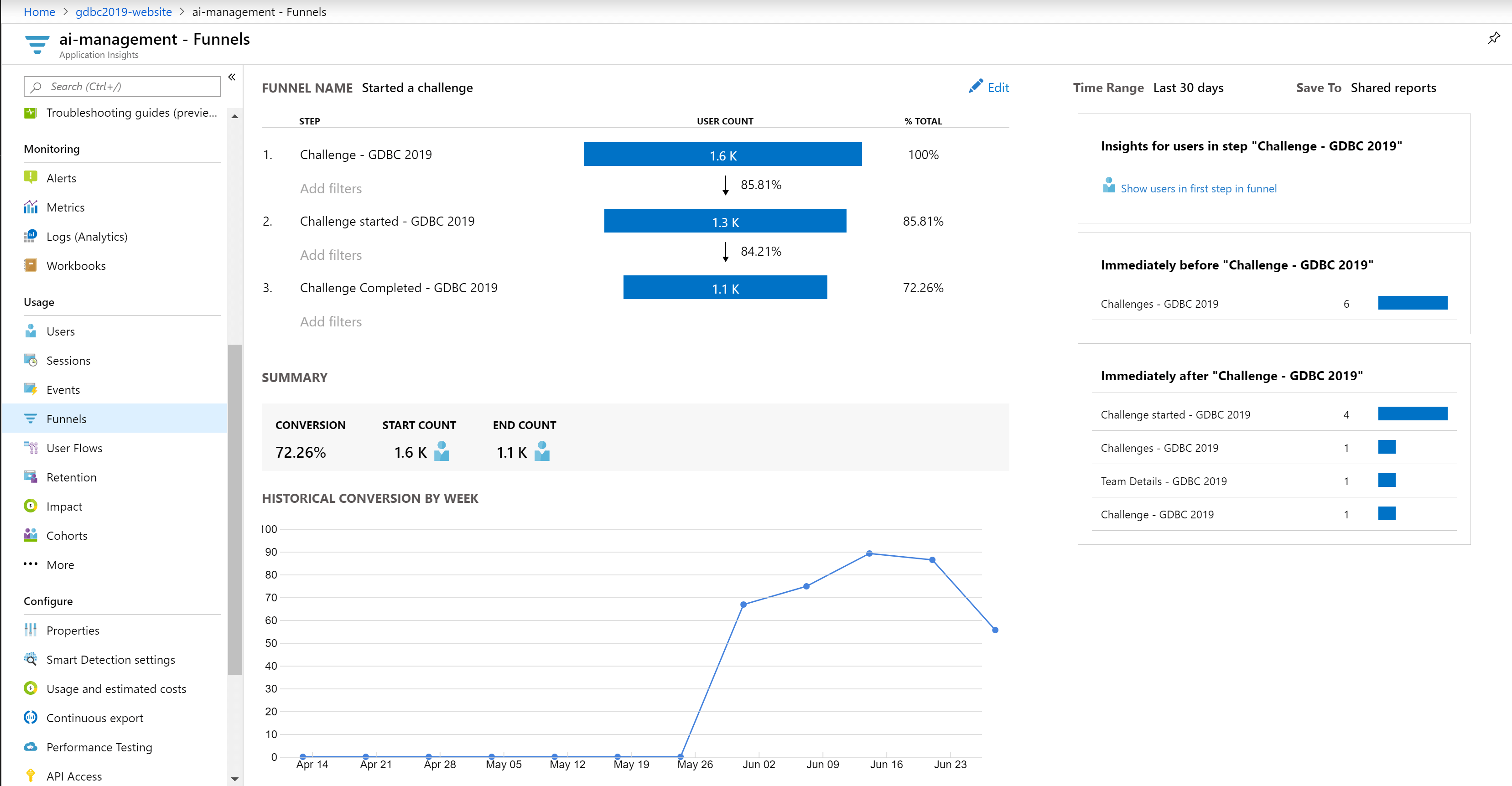Click the sidebar search input field
Viewport: 1512px width, 786px height.
pos(132,87)
